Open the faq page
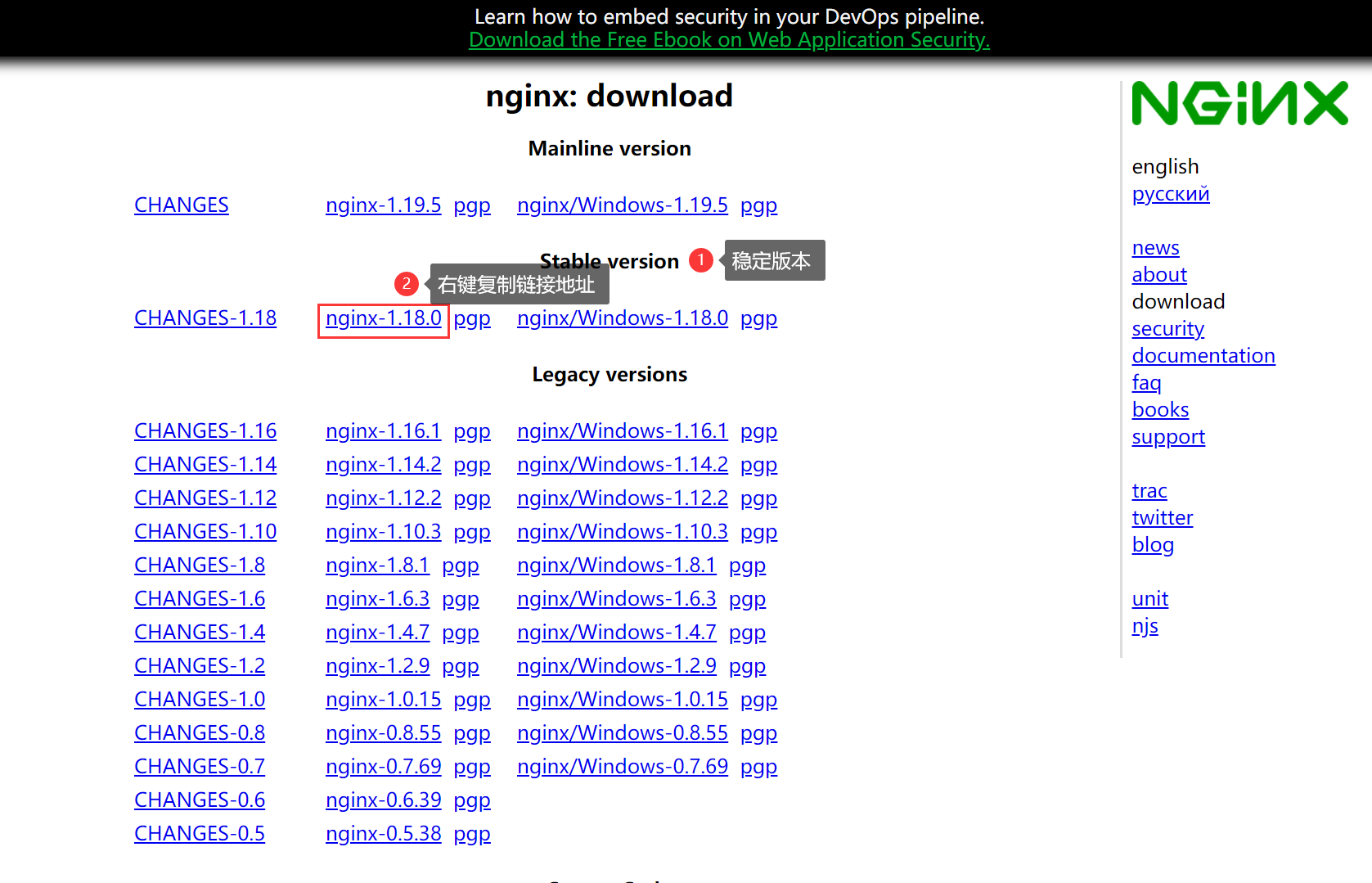The width and height of the screenshot is (1372, 883). point(1146,383)
